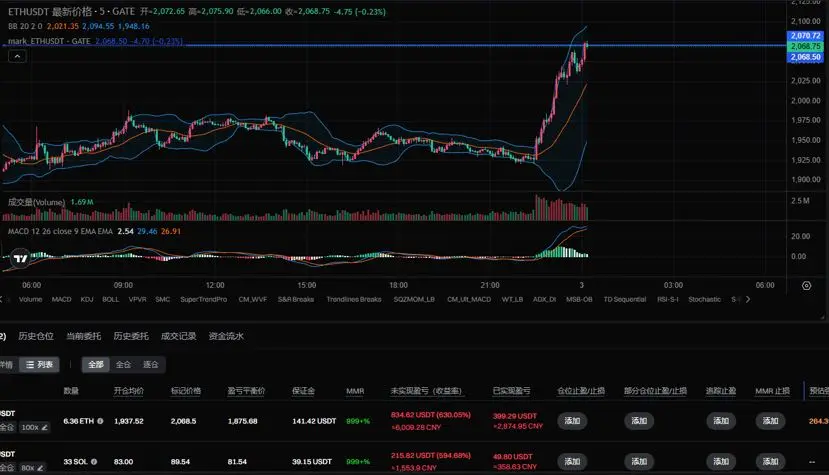Apply the KDJ indicator template
The height and width of the screenshot is (475, 829).
point(87,299)
